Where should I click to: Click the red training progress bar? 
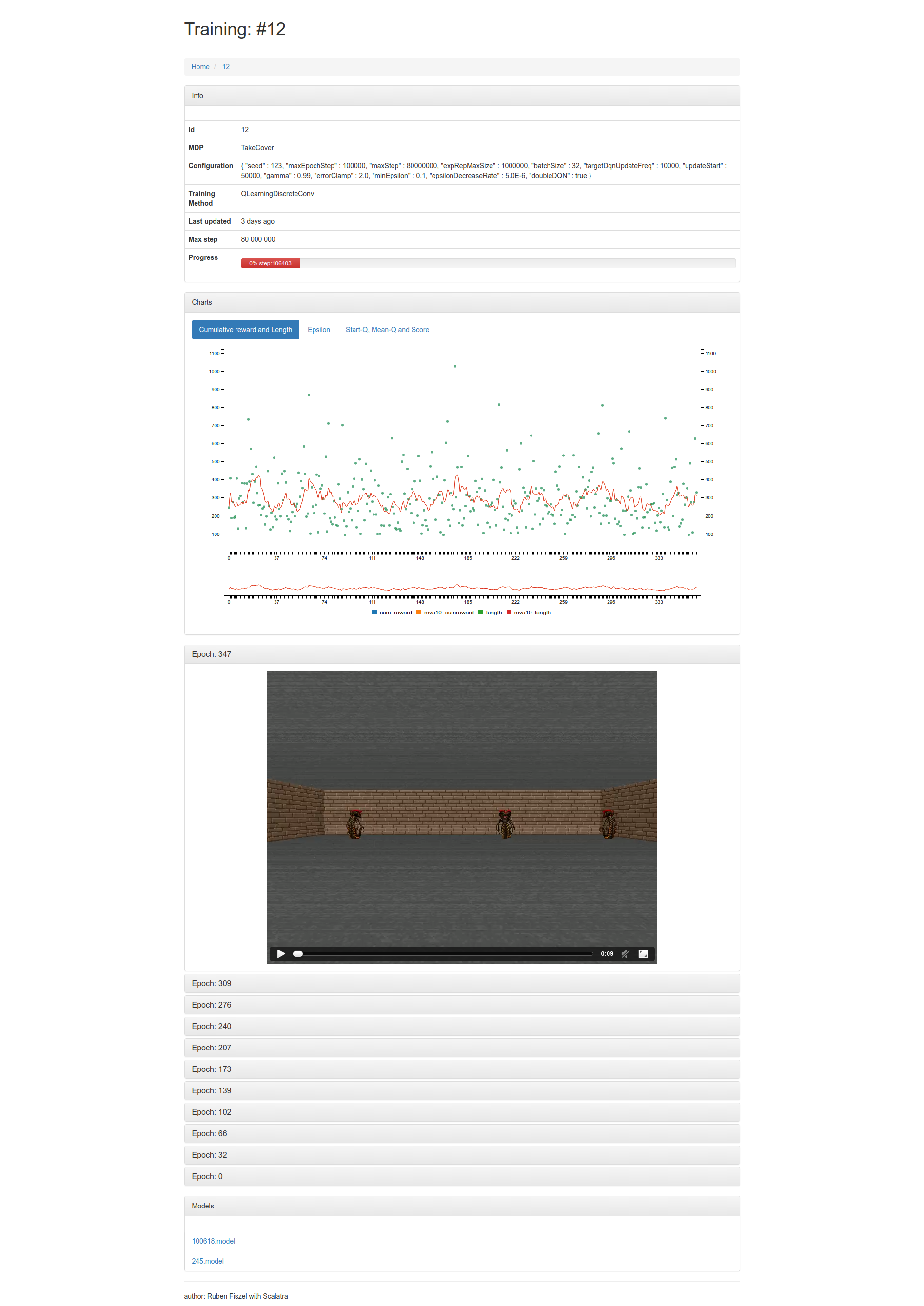coord(270,263)
